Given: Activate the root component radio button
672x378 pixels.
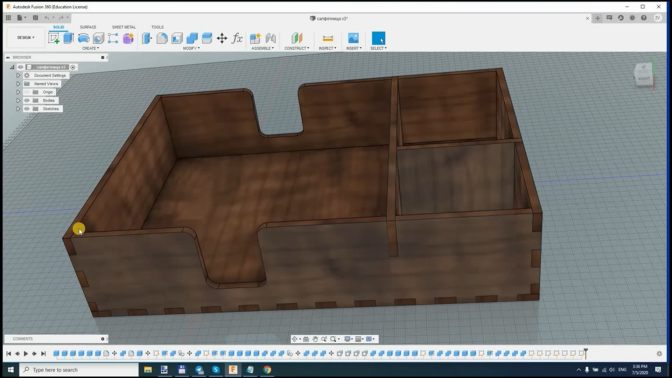Looking at the screenshot, I should pyautogui.click(x=73, y=67).
